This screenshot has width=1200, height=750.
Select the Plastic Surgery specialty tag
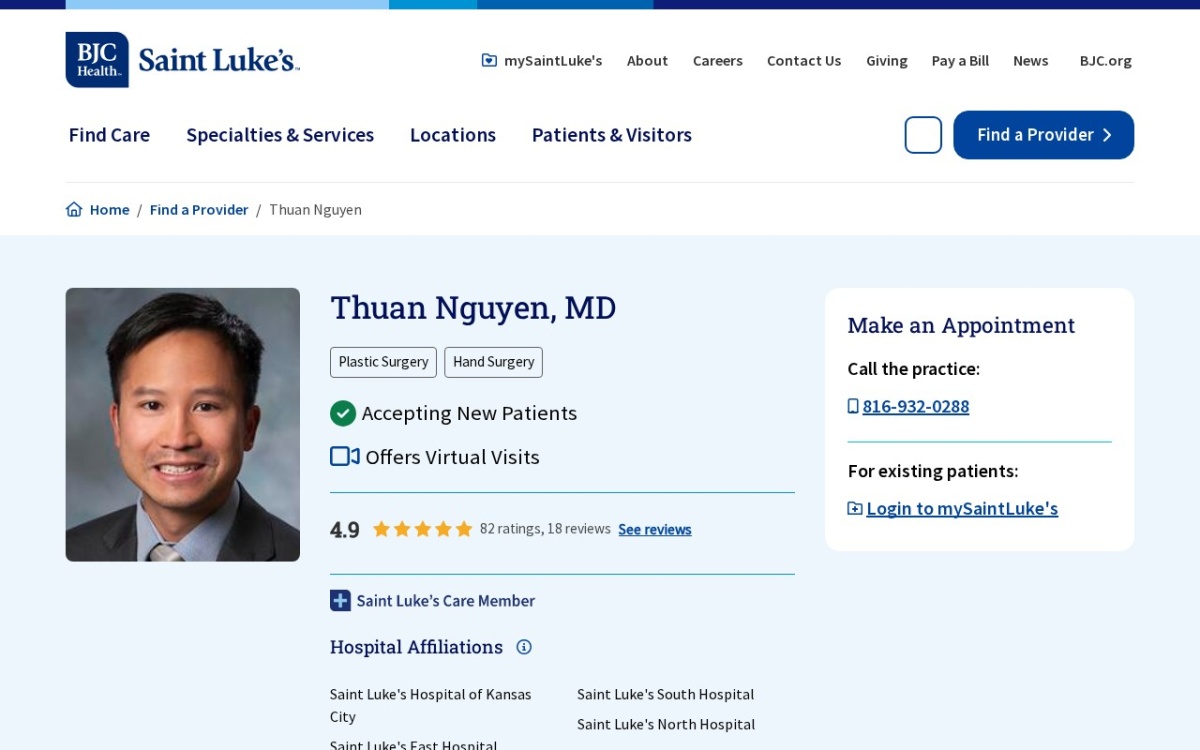(383, 362)
